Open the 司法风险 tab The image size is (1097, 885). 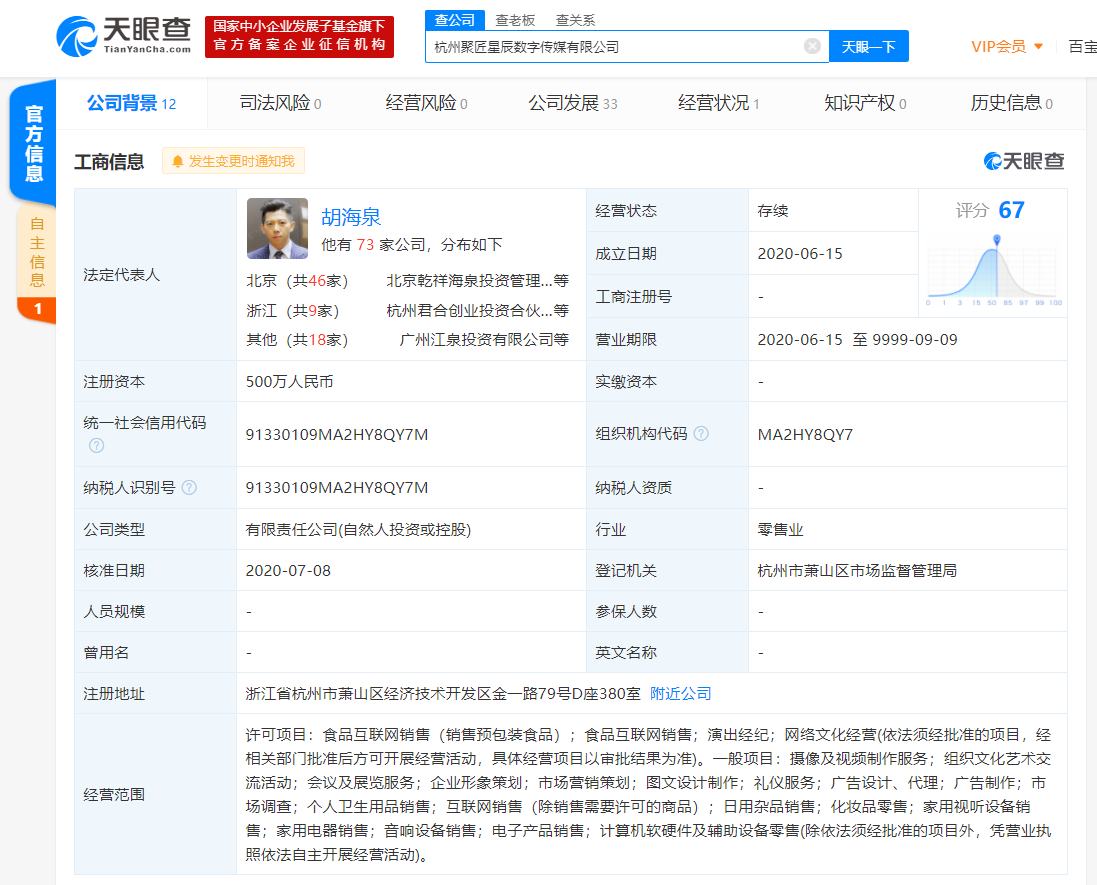(x=280, y=103)
